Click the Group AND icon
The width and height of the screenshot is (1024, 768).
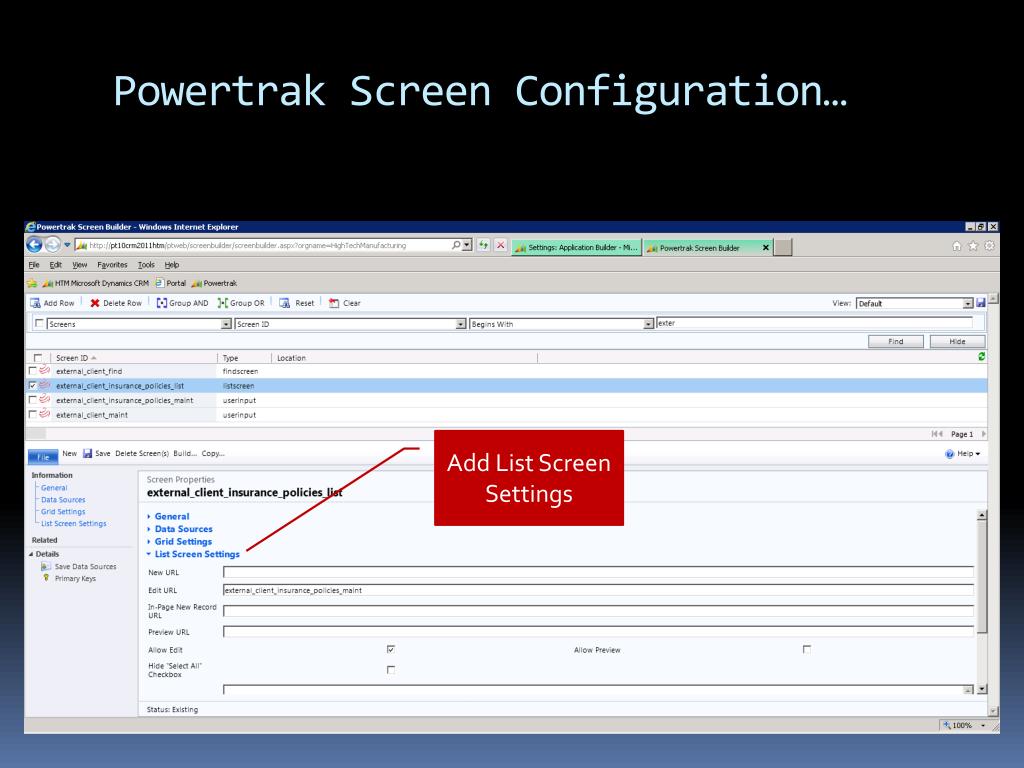pyautogui.click(x=161, y=303)
